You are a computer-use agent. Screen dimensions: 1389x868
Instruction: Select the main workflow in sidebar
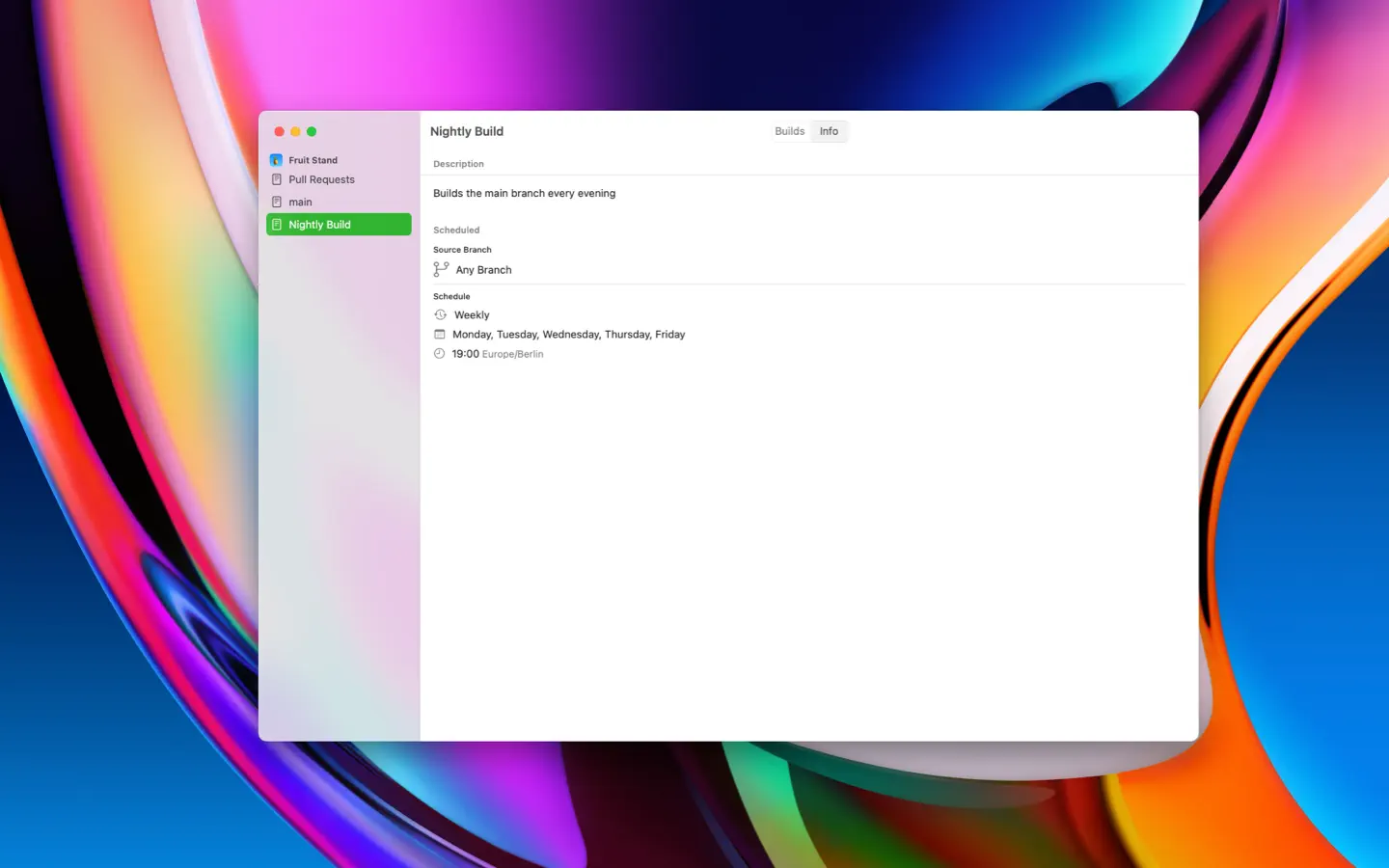point(340,202)
